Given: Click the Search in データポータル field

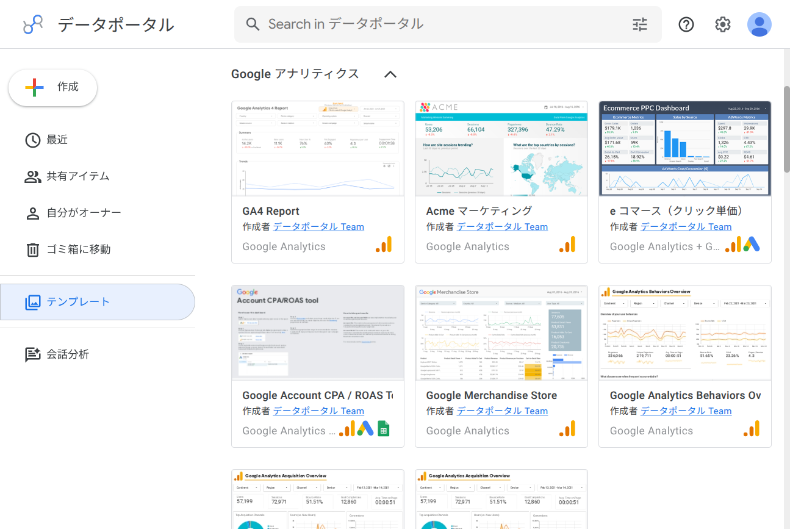Looking at the screenshot, I should (x=448, y=24).
